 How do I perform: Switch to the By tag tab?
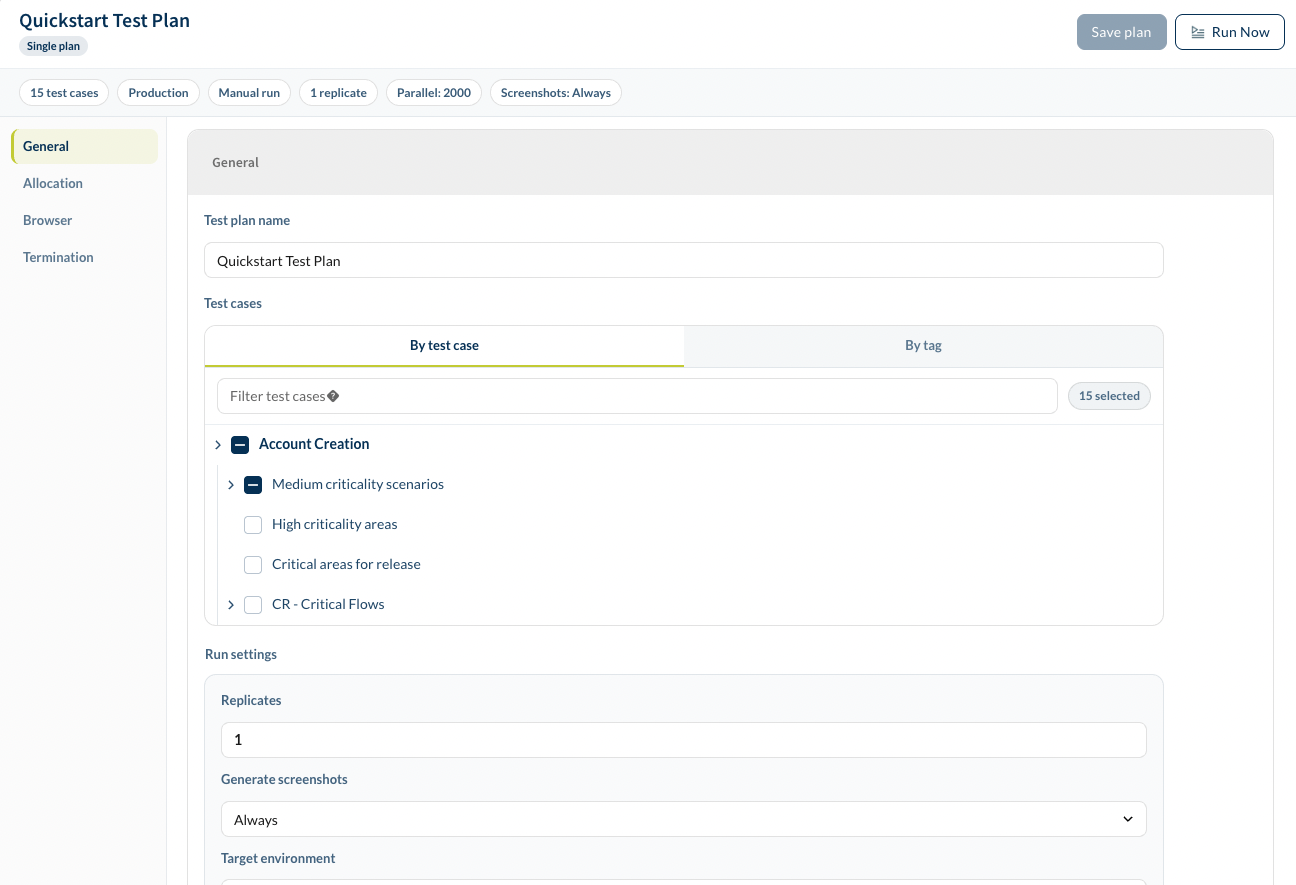tap(923, 346)
